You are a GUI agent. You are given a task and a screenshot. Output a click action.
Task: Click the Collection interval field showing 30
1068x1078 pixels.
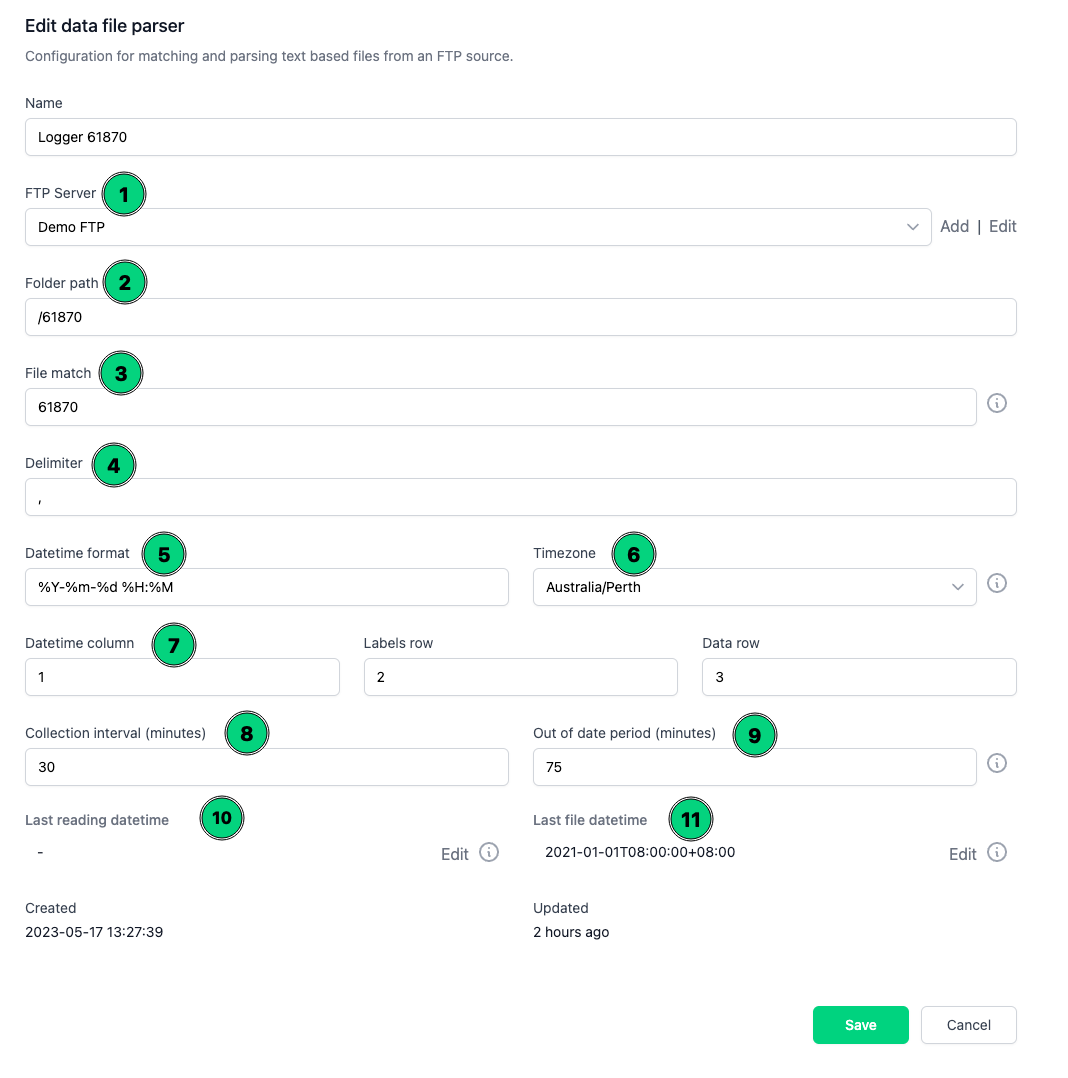click(266, 767)
